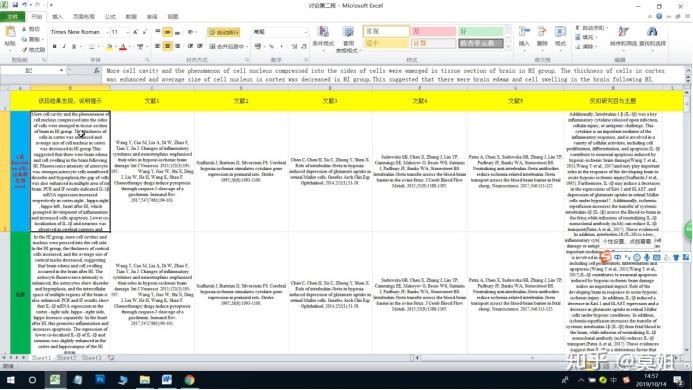Apply the pink Bad cell style
Image resolution: width=693 pixels, height=390 pixels.
click(x=433, y=31)
